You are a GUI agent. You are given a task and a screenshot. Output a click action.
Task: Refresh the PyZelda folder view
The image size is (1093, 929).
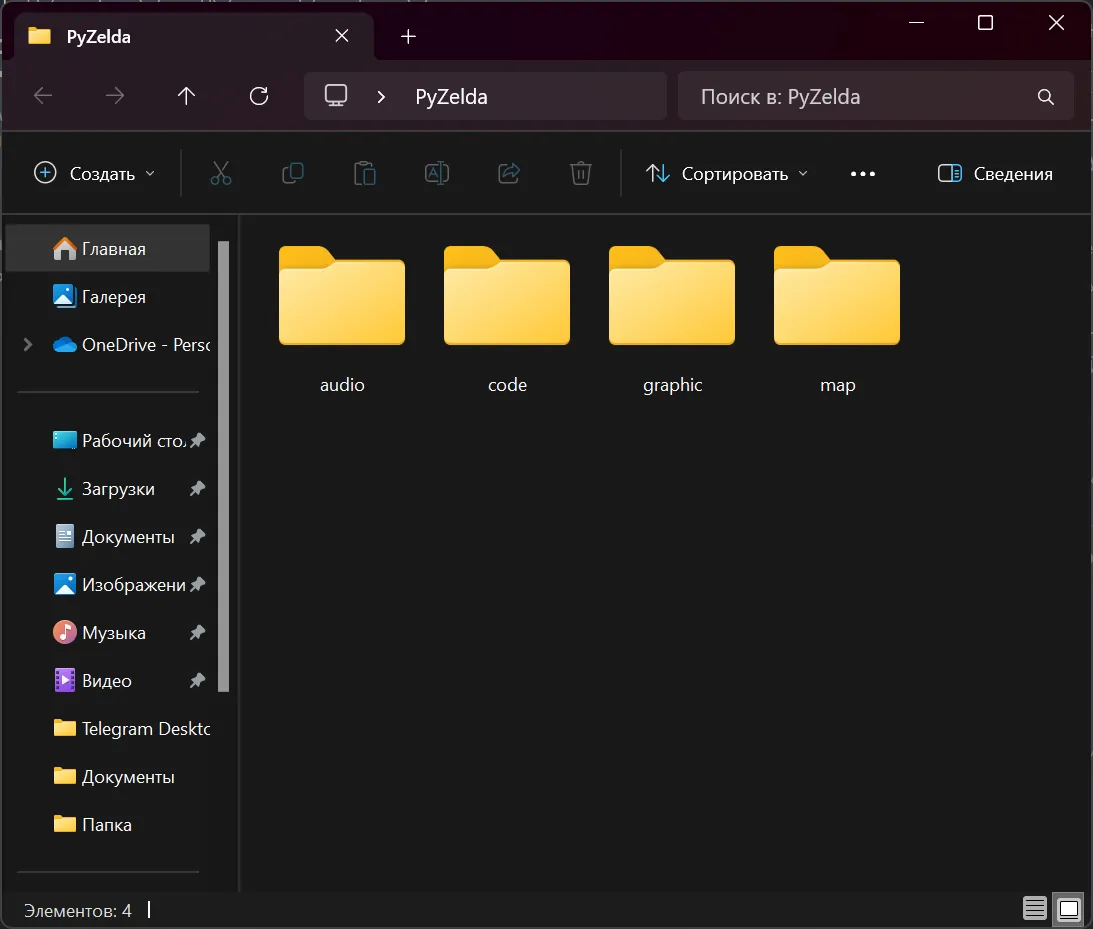pyautogui.click(x=259, y=96)
